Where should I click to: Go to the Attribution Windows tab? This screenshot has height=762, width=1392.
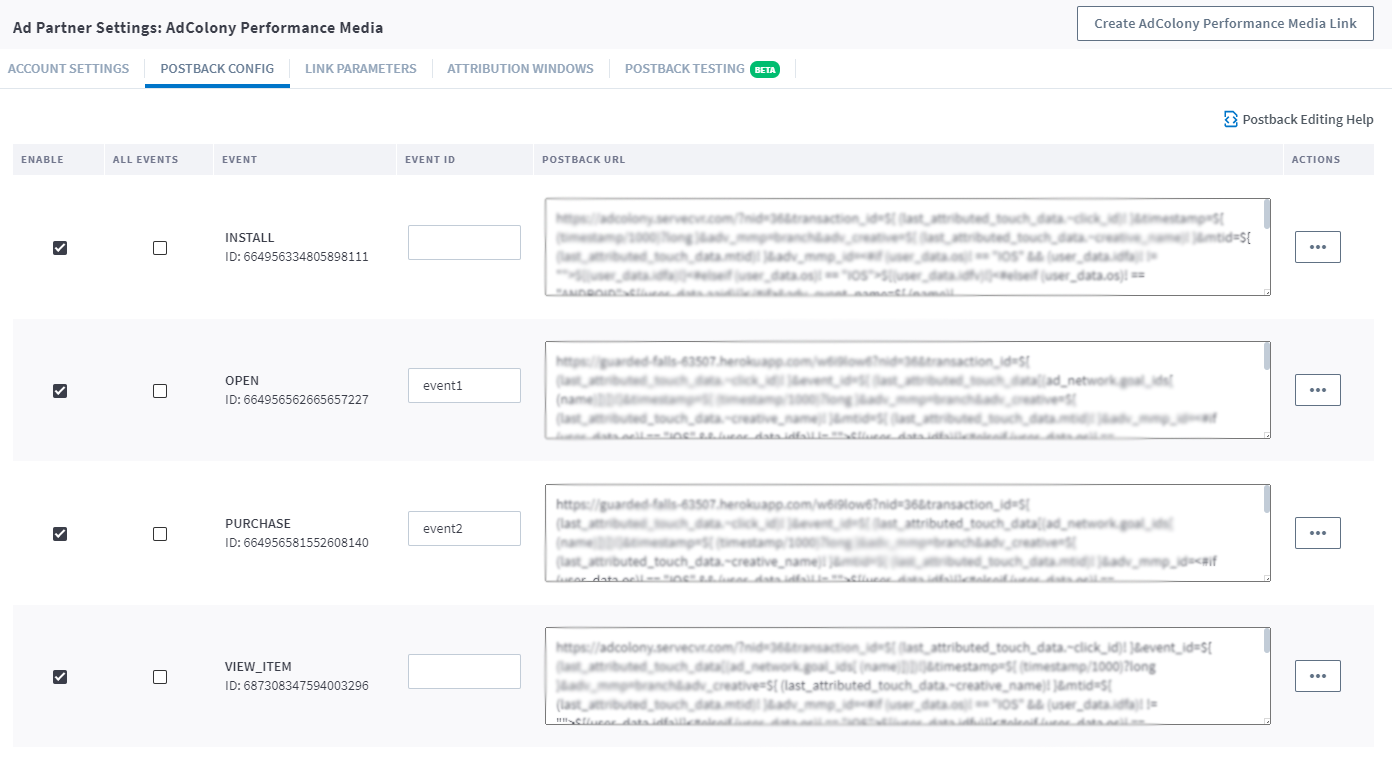[x=520, y=69]
